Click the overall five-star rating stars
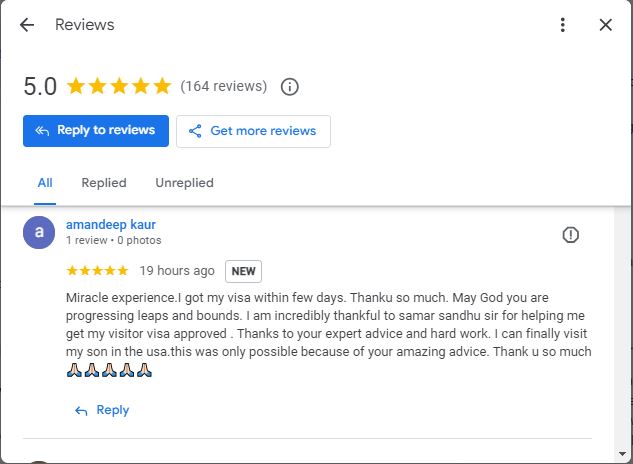The height and width of the screenshot is (464, 633). 119,86
